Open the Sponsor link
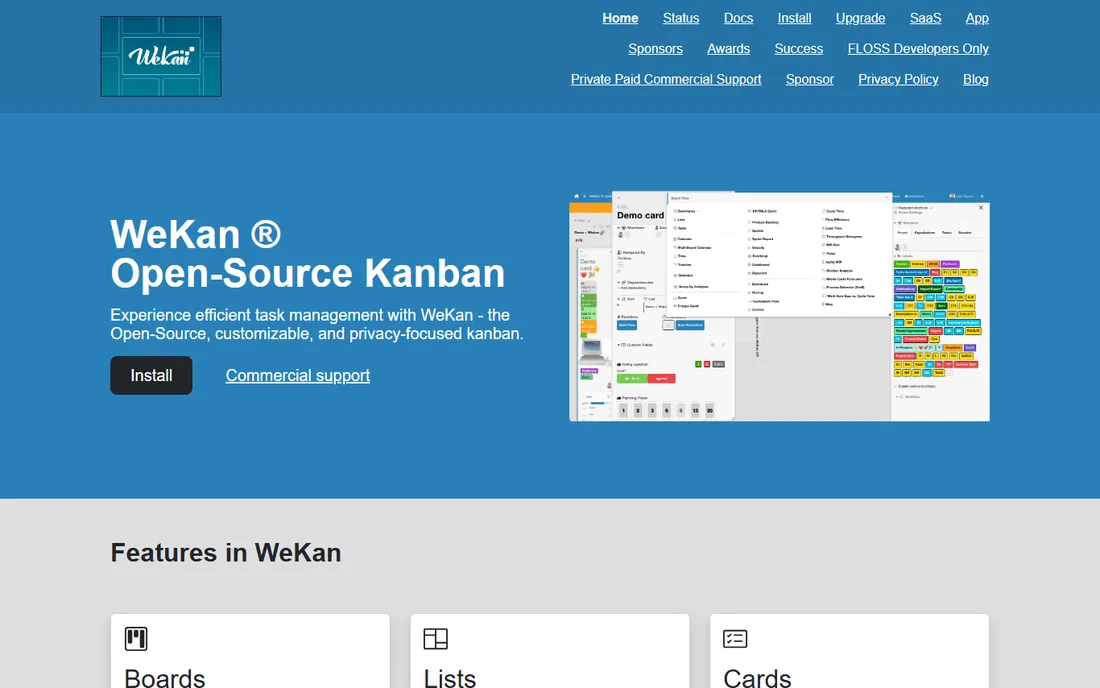 coord(810,79)
